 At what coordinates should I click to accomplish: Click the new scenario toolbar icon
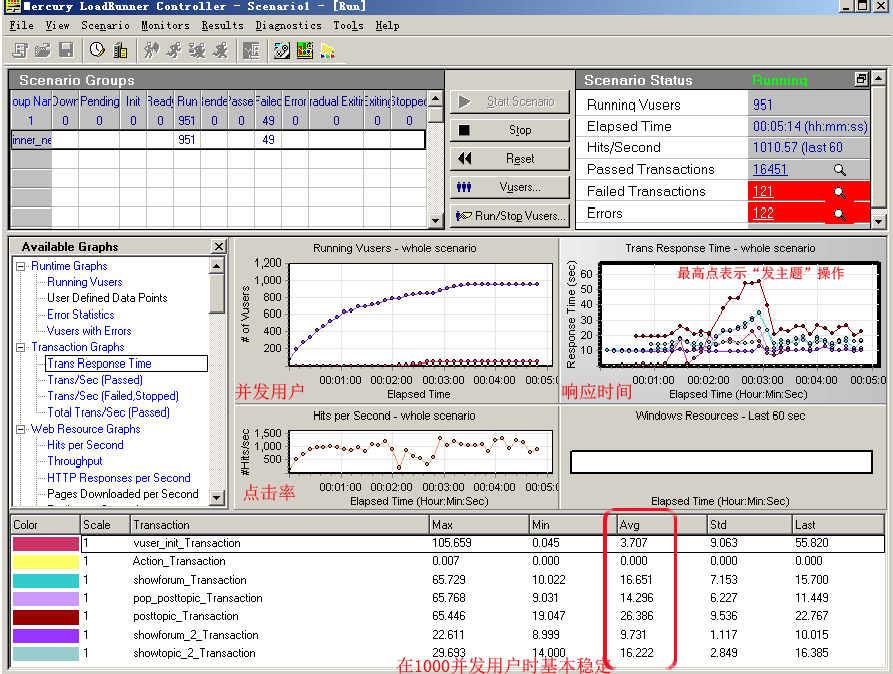pos(19,50)
